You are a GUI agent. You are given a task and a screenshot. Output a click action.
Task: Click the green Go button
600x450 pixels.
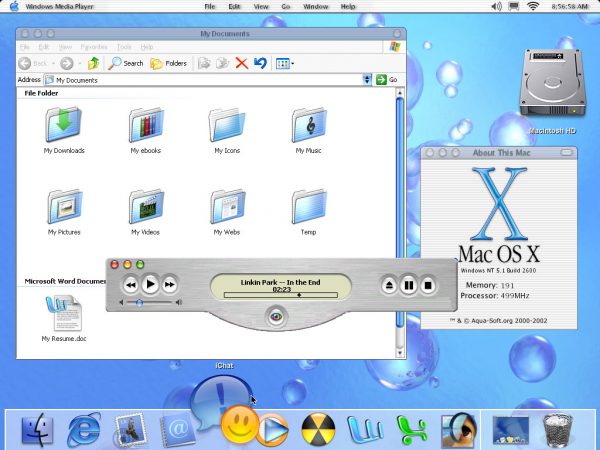pyautogui.click(x=386, y=80)
